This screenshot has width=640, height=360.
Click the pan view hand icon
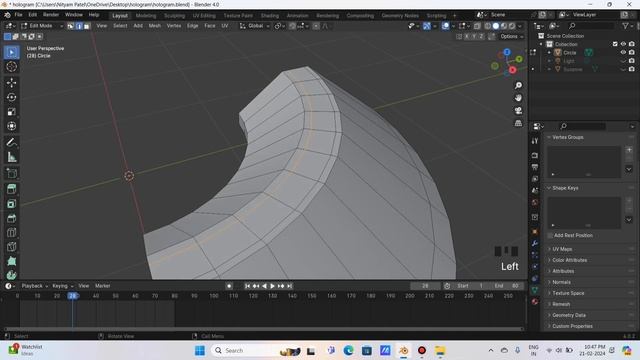pos(518,98)
